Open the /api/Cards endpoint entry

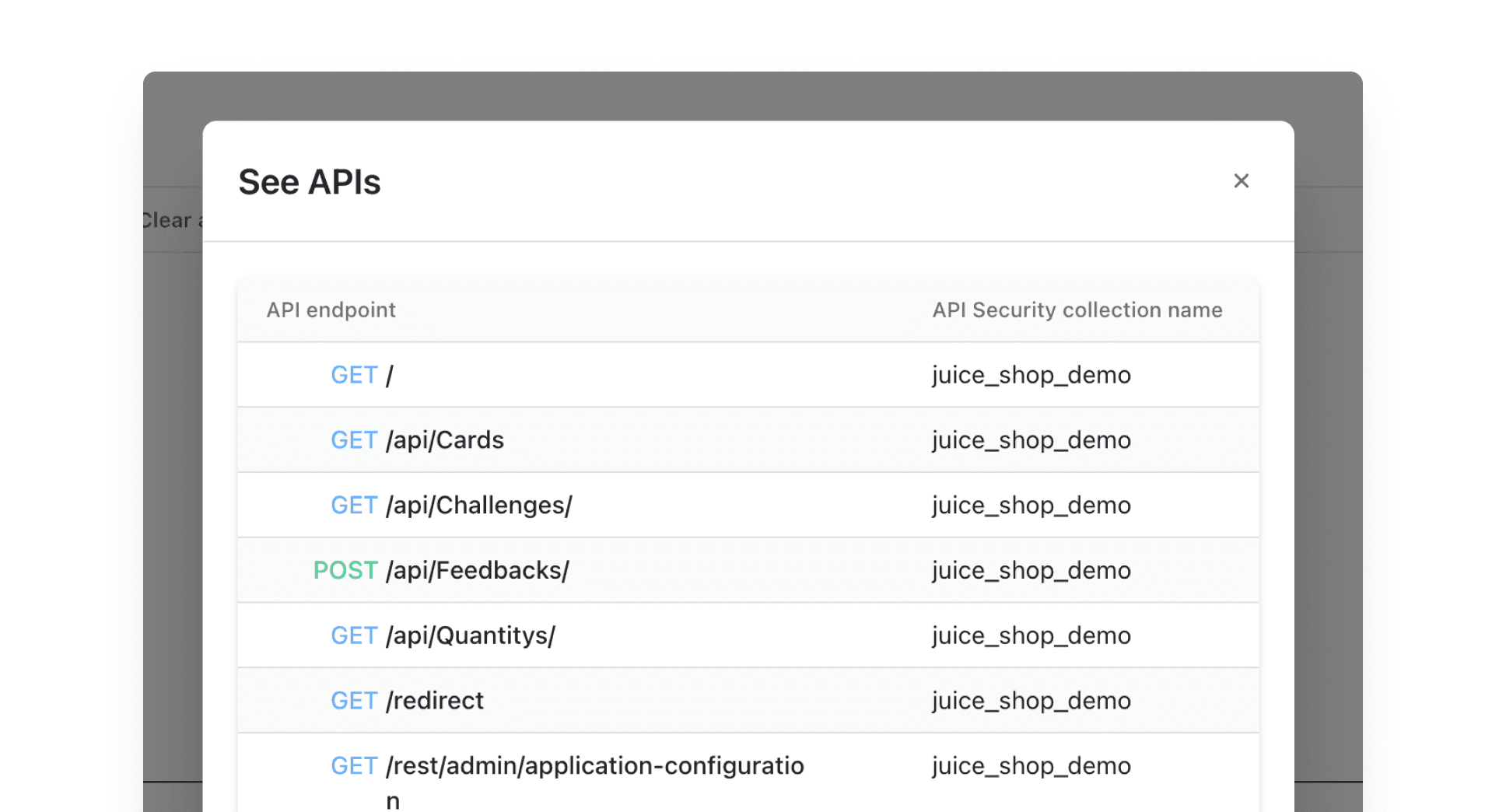tap(445, 439)
